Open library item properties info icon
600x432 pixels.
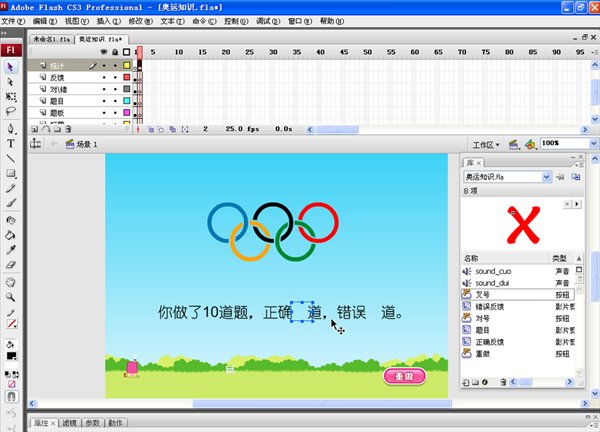[x=485, y=382]
